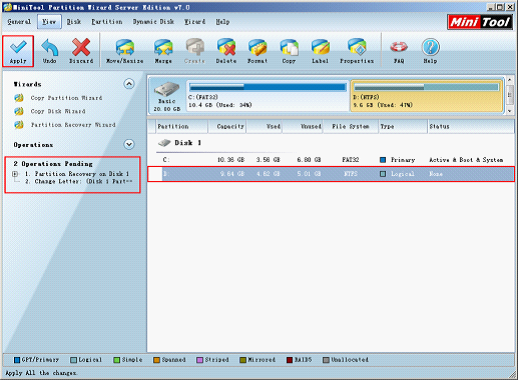Open the Disk menu

(x=74, y=22)
